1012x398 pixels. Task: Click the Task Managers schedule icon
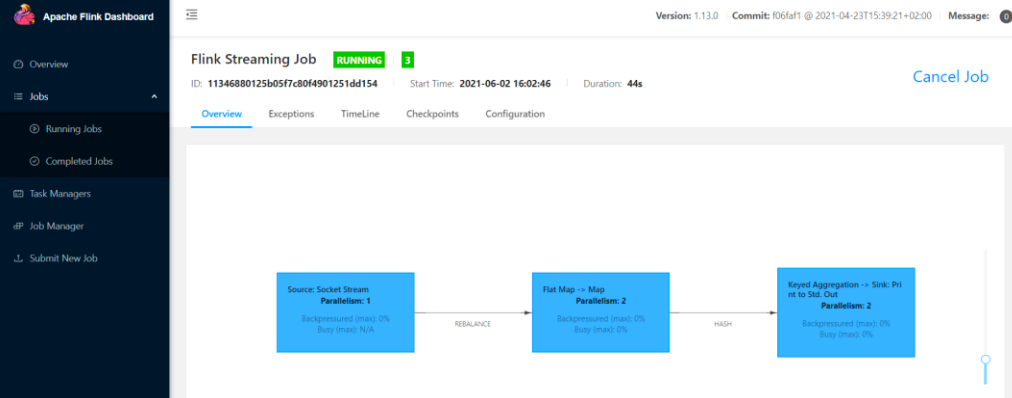[x=18, y=194]
